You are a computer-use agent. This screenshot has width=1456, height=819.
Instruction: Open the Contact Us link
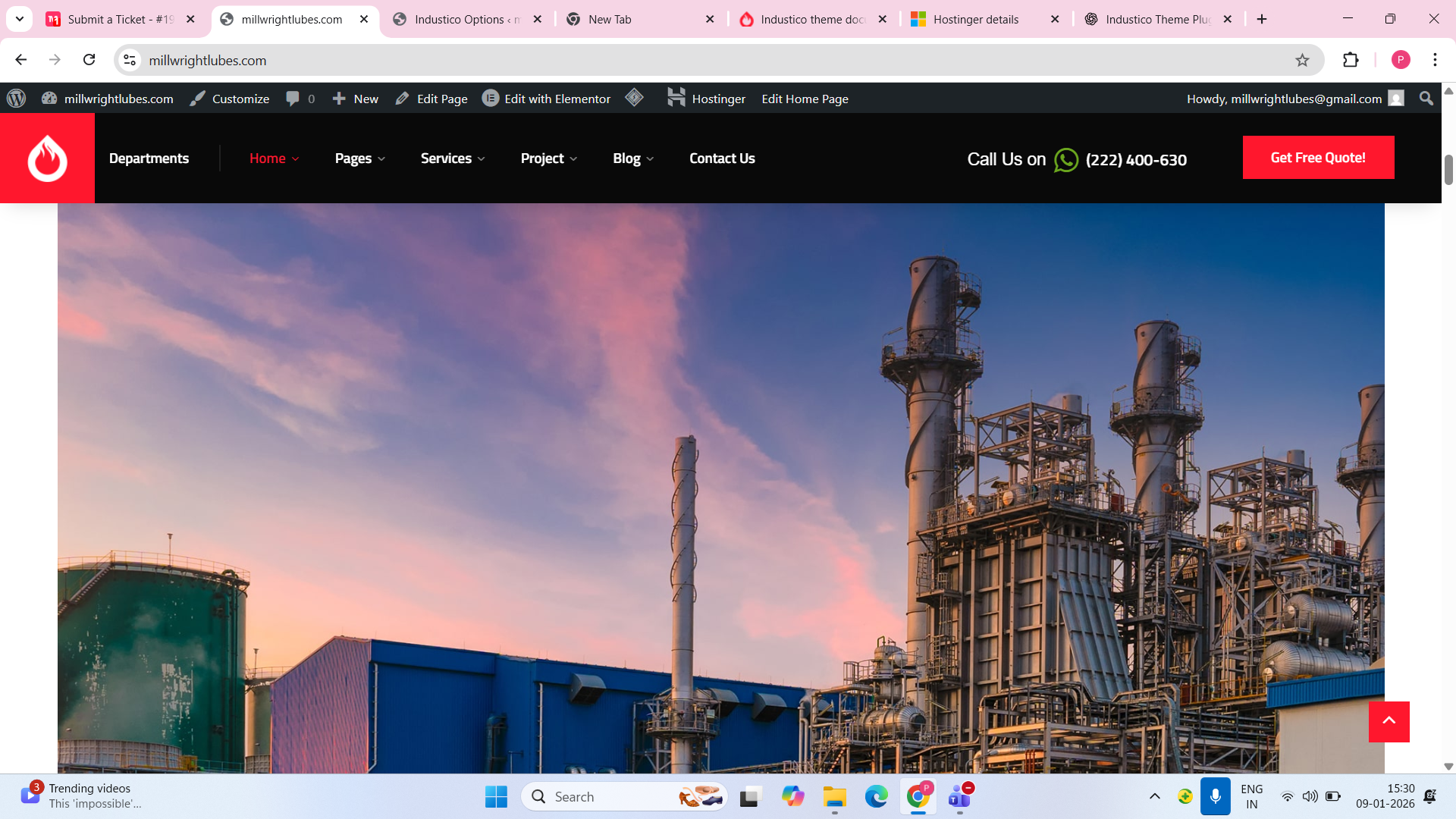pos(722,158)
